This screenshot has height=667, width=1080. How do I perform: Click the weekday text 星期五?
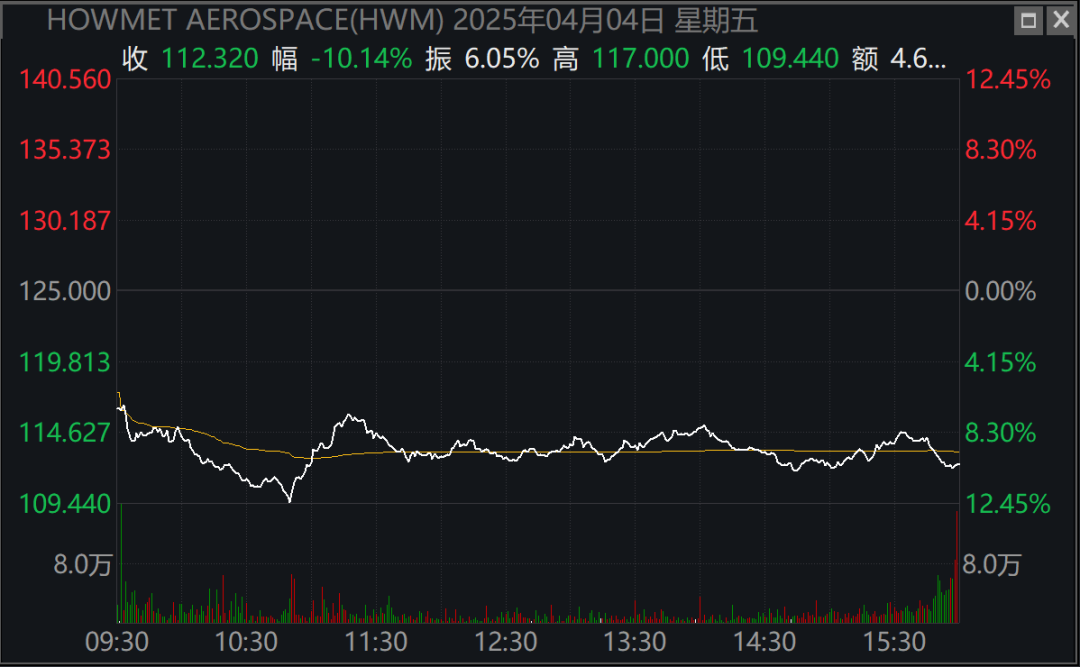pyautogui.click(x=716, y=21)
